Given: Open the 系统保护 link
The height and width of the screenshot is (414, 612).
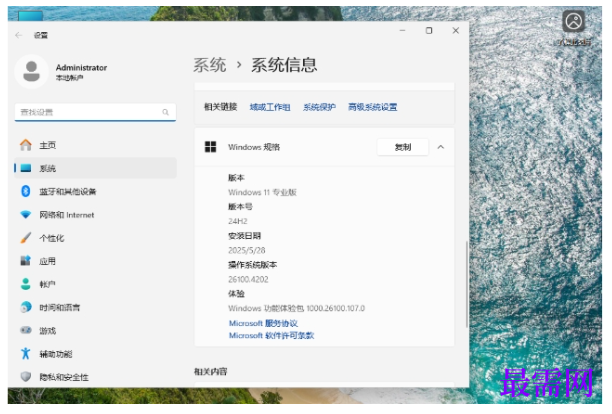Looking at the screenshot, I should [x=319, y=107].
